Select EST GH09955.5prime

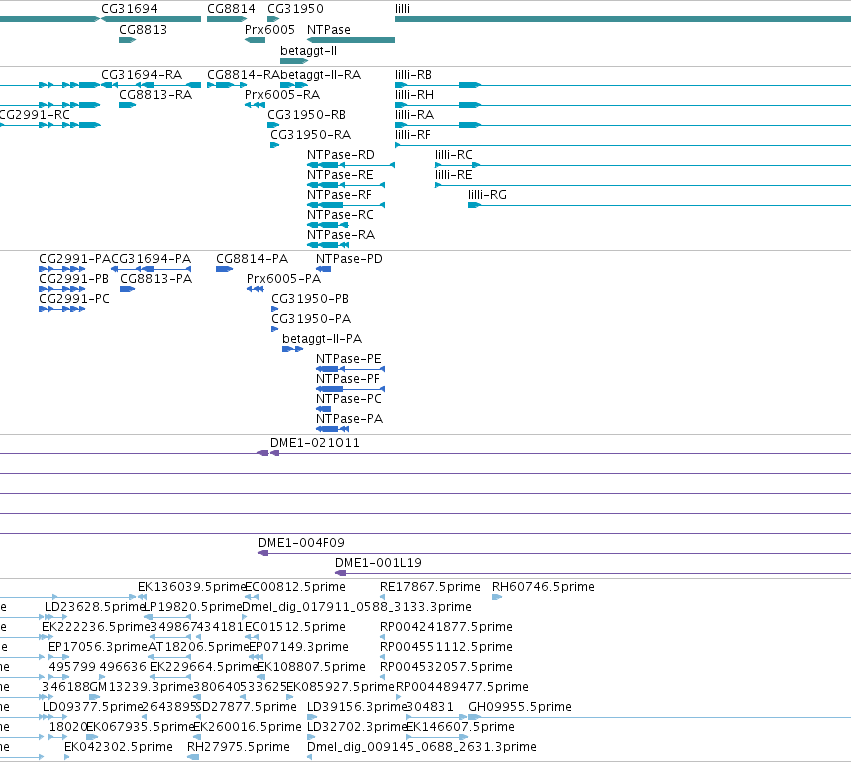pos(520,708)
